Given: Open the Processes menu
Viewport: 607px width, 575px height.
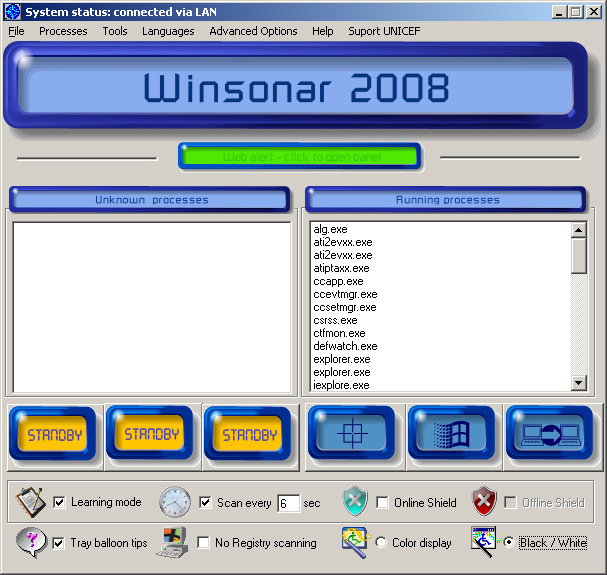Looking at the screenshot, I should [63, 31].
